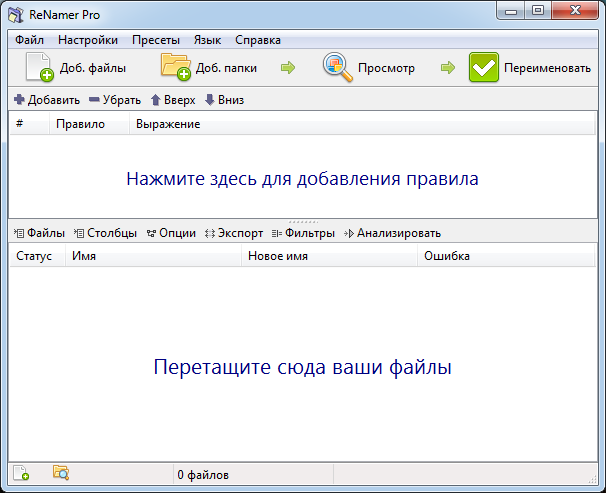Click the 'Перетащите сюда ваши файлы' text

point(303,367)
